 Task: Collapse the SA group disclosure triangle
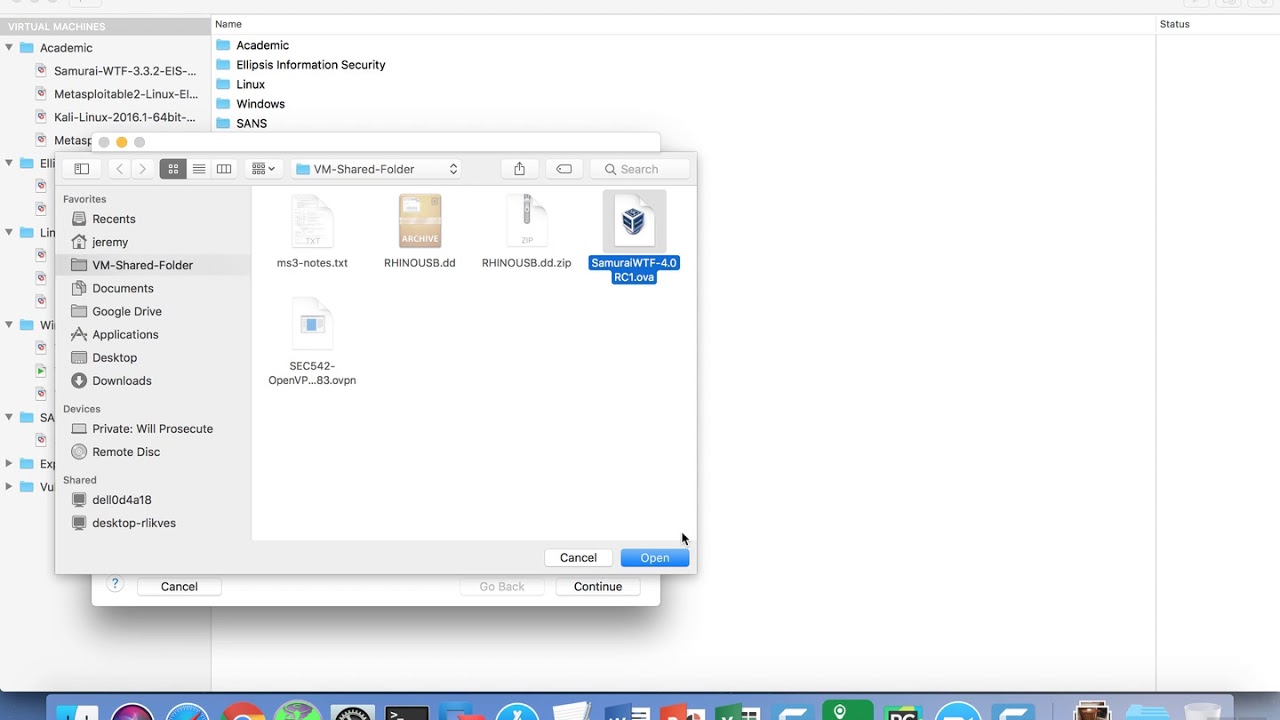pyautogui.click(x=9, y=417)
